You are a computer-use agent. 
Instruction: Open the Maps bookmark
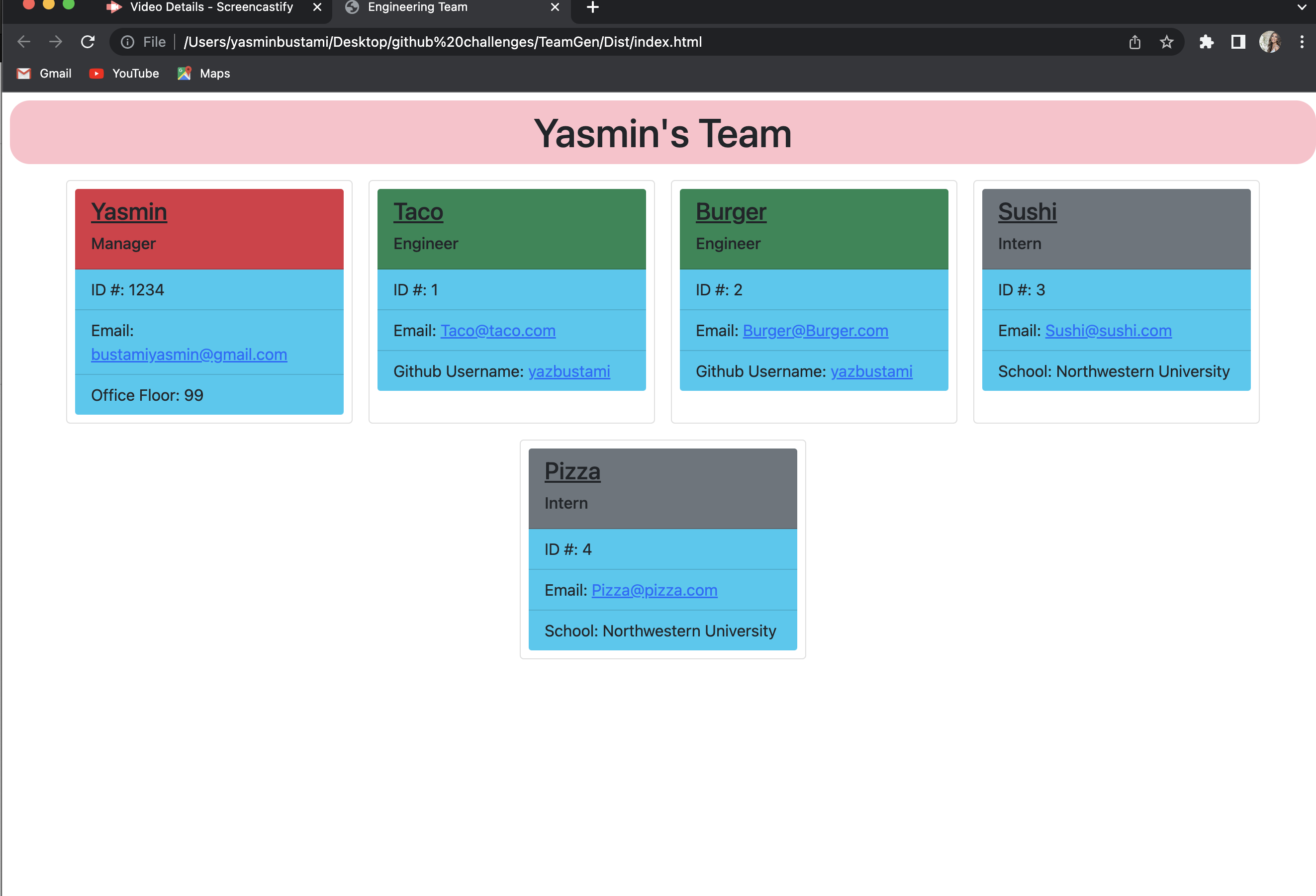[x=204, y=74]
